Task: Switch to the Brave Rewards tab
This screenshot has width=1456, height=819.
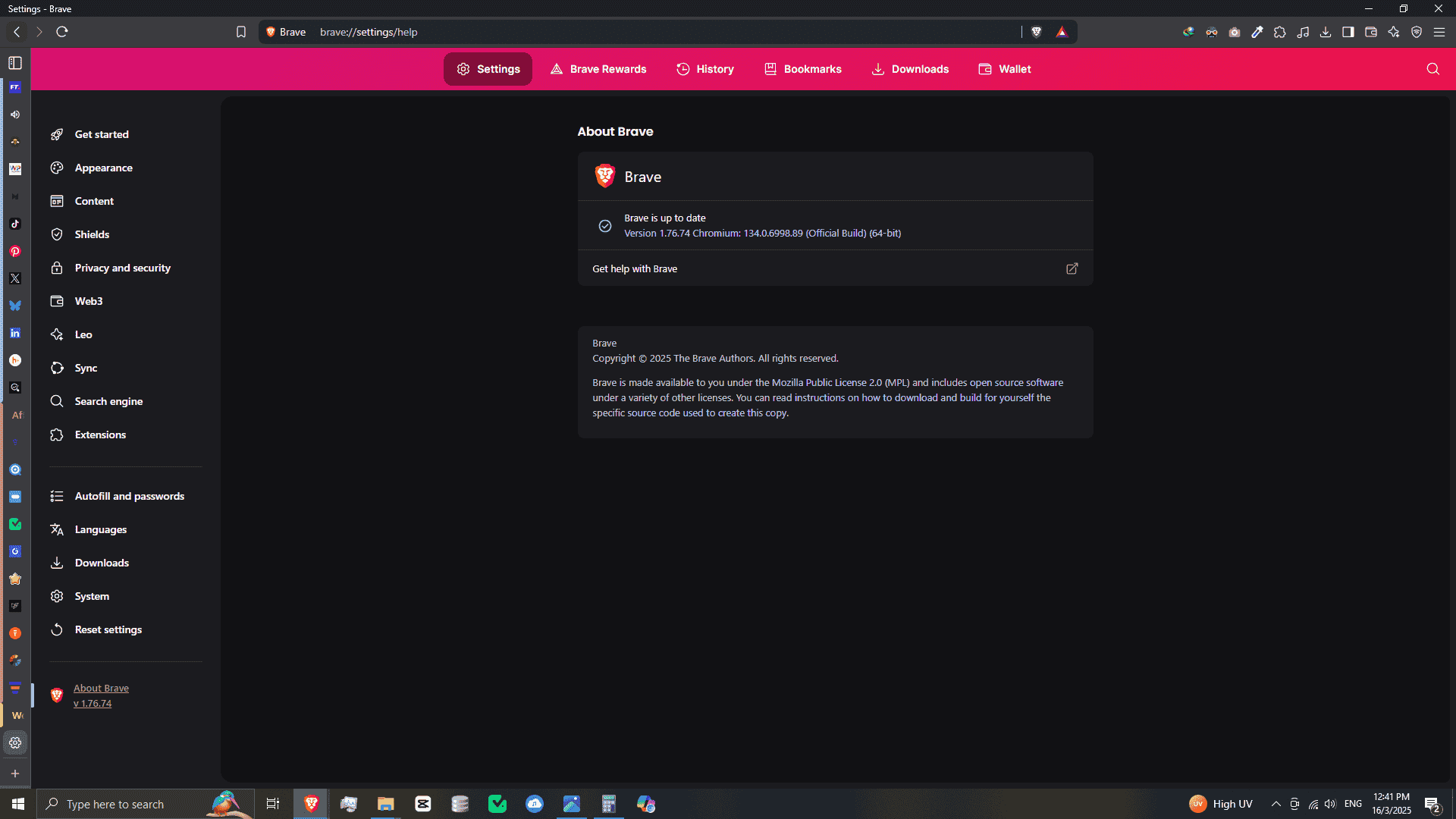Action: tap(598, 69)
